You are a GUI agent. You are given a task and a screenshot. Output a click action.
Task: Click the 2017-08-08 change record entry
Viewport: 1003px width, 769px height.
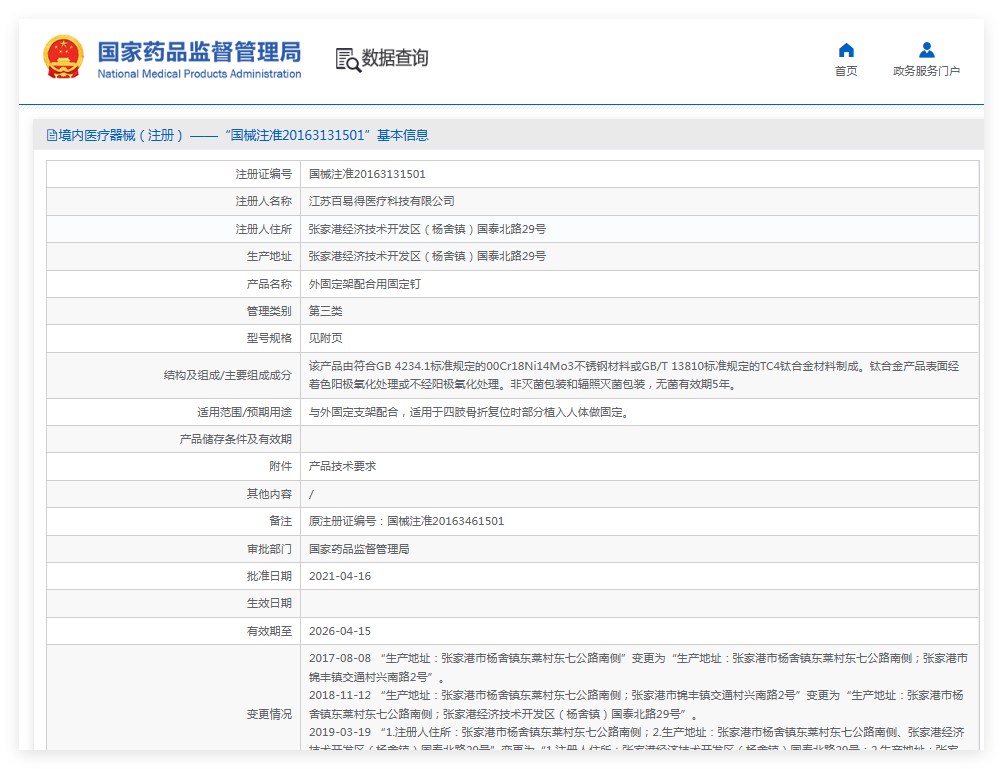[x=638, y=667]
